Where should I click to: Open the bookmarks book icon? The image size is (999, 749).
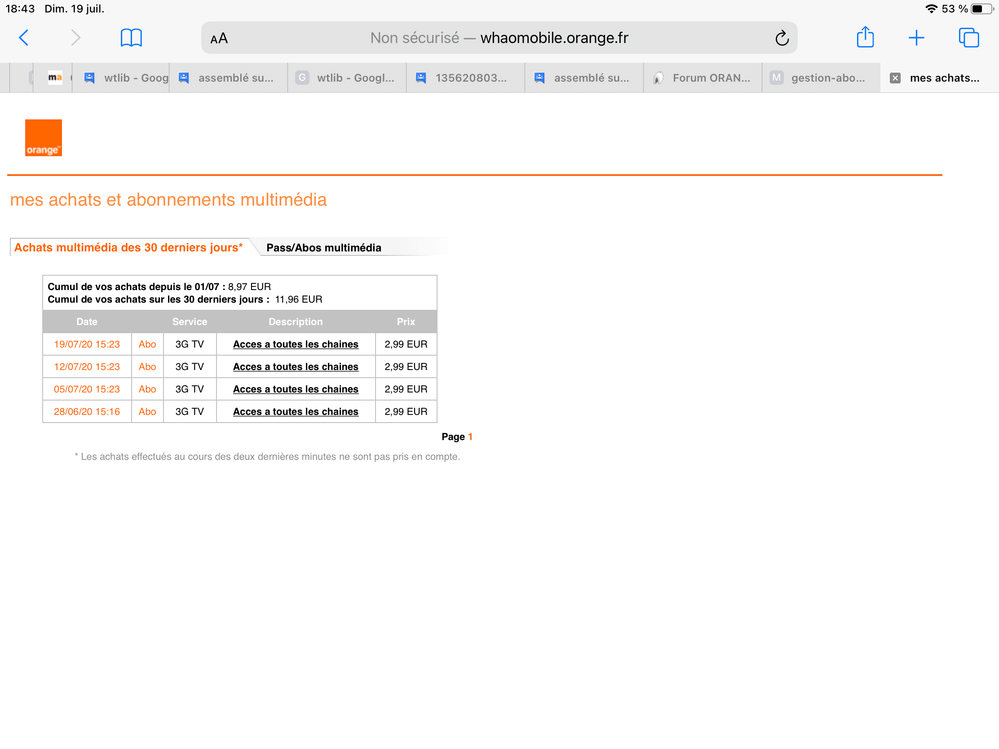pyautogui.click(x=131, y=38)
